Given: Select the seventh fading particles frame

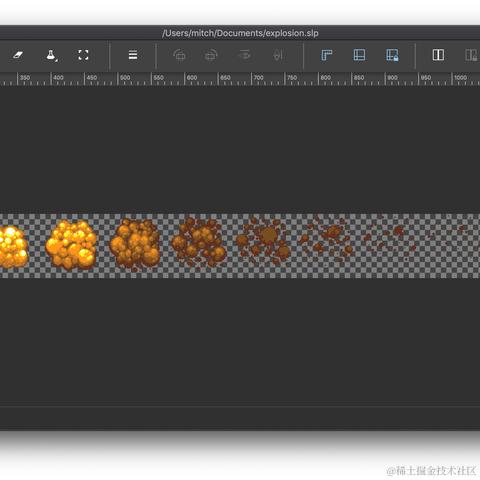Looking at the screenshot, I should click(390, 237).
